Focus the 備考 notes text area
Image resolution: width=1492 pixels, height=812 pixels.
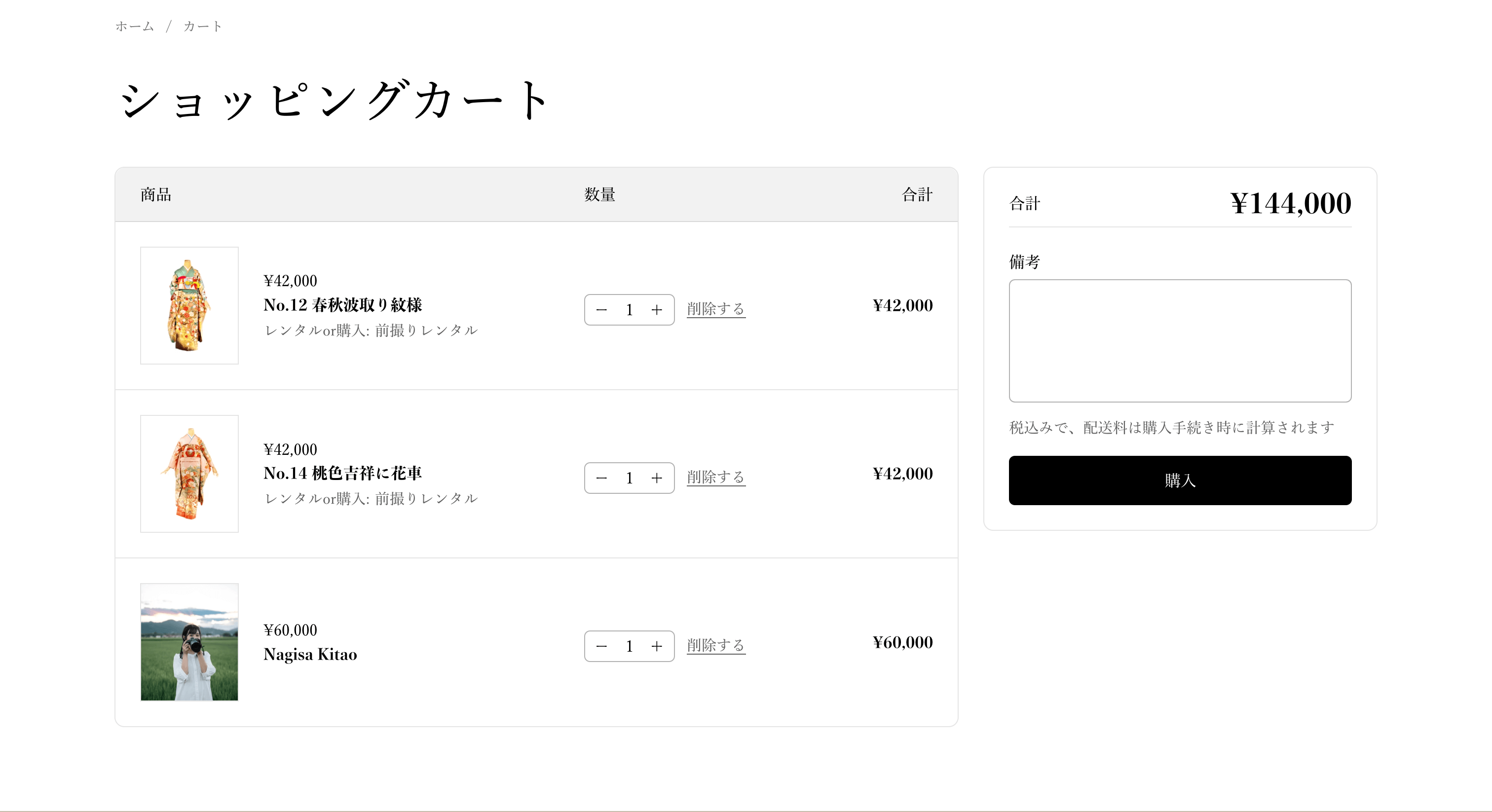(x=1179, y=340)
